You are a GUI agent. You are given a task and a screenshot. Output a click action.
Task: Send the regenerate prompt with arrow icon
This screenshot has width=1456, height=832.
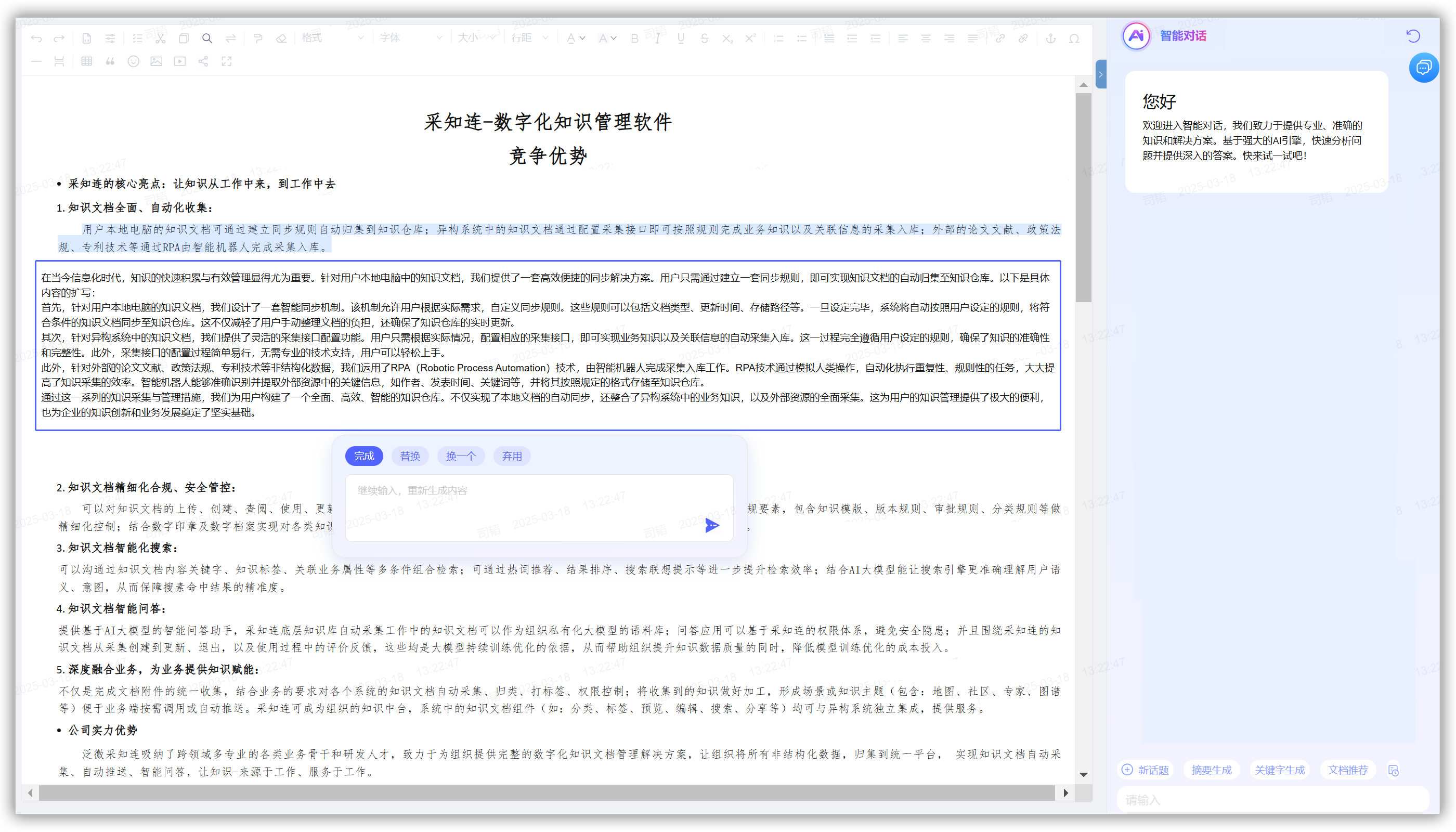(x=712, y=525)
